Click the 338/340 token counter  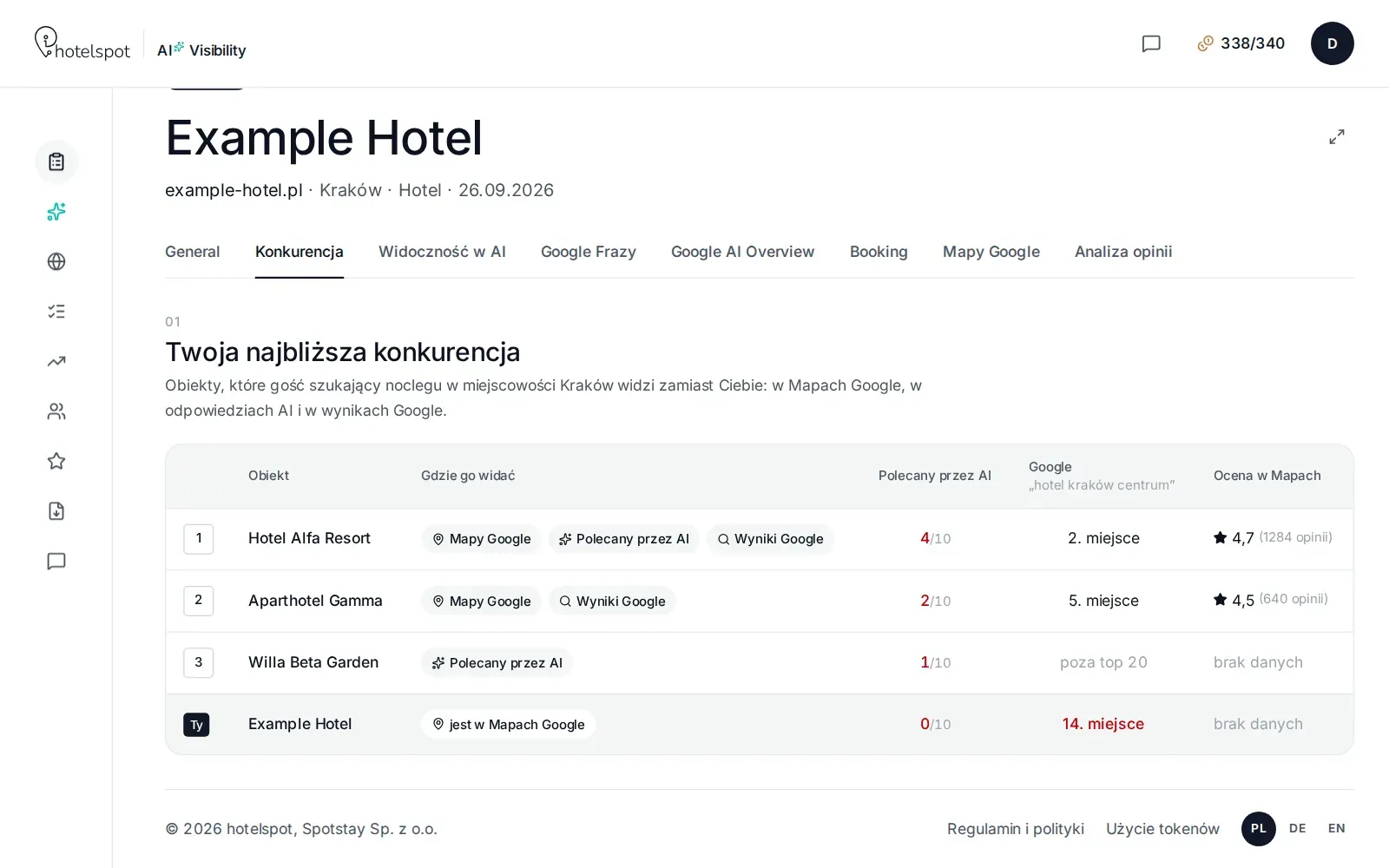(x=1253, y=43)
